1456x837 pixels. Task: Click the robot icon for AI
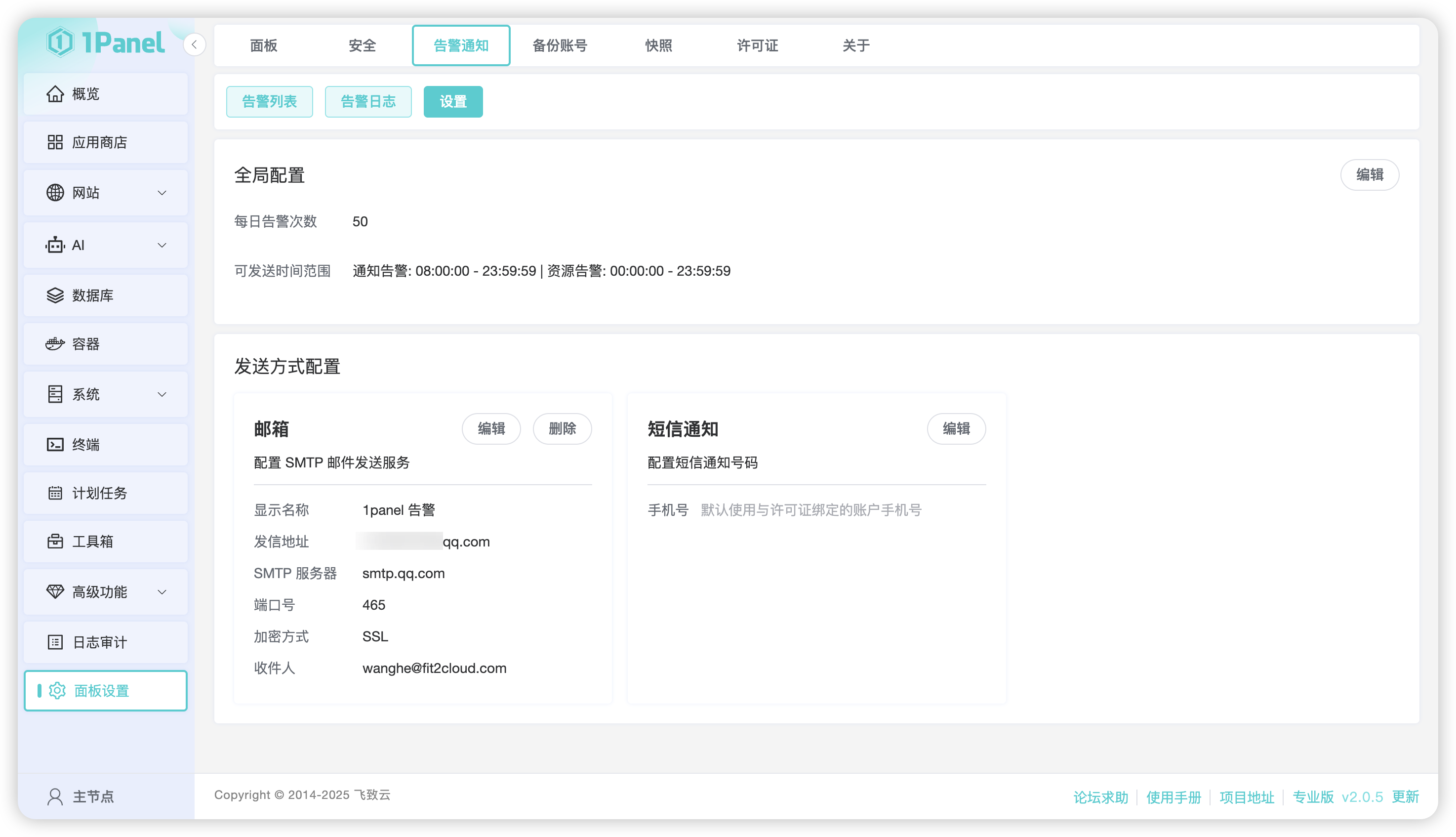[55, 245]
